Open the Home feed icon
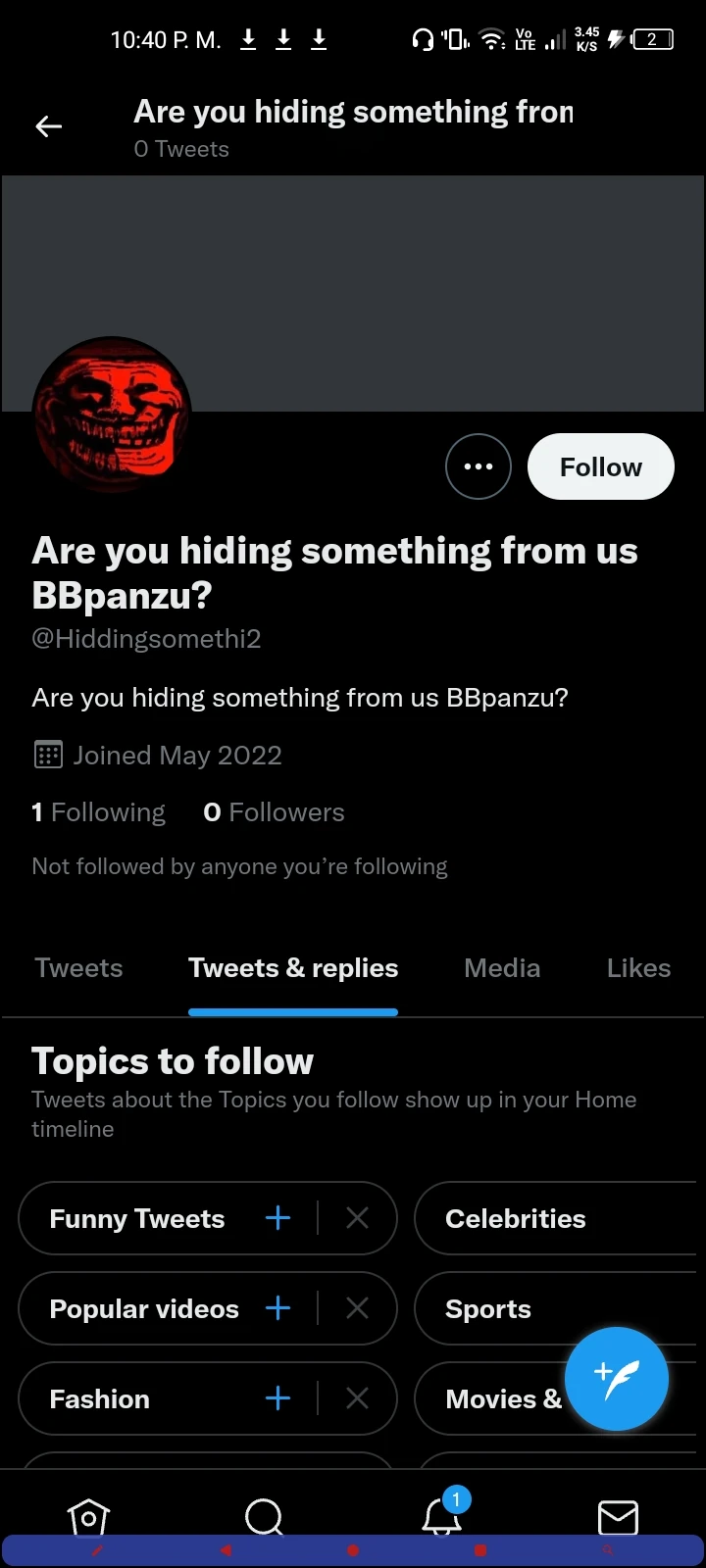 [88, 1517]
